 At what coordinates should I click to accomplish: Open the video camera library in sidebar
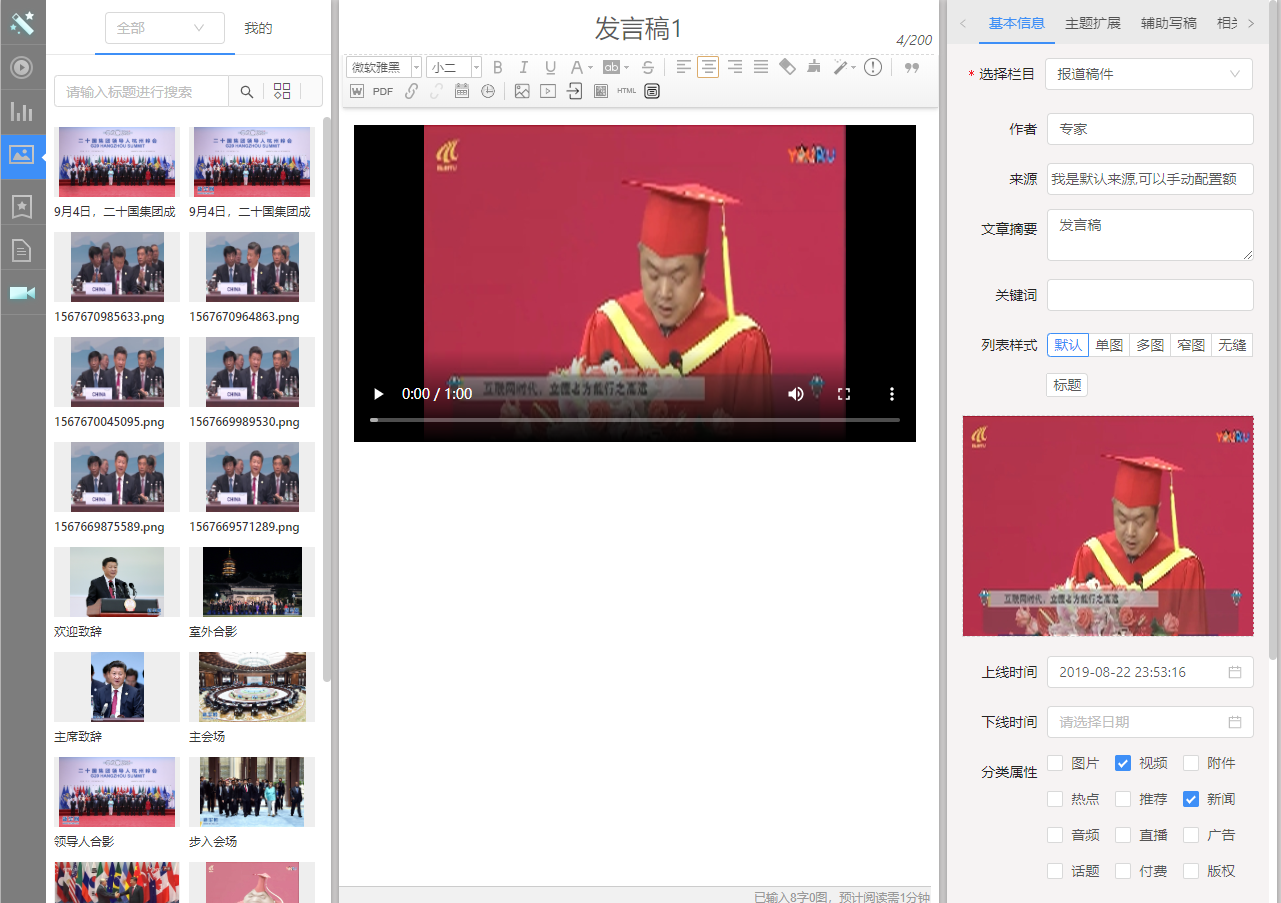[22, 292]
